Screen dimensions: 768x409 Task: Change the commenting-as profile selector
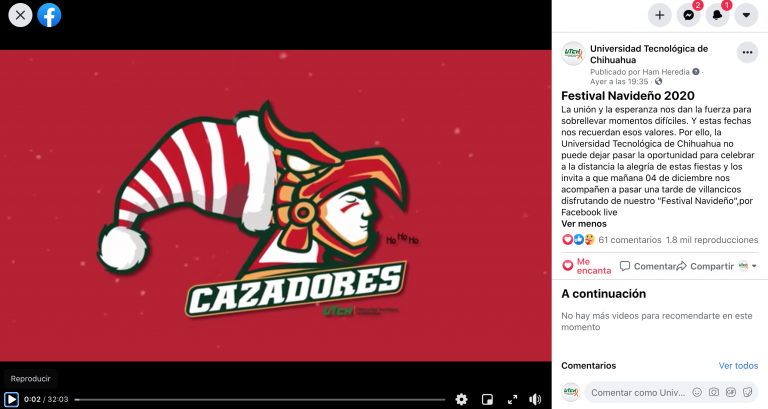pos(747,266)
